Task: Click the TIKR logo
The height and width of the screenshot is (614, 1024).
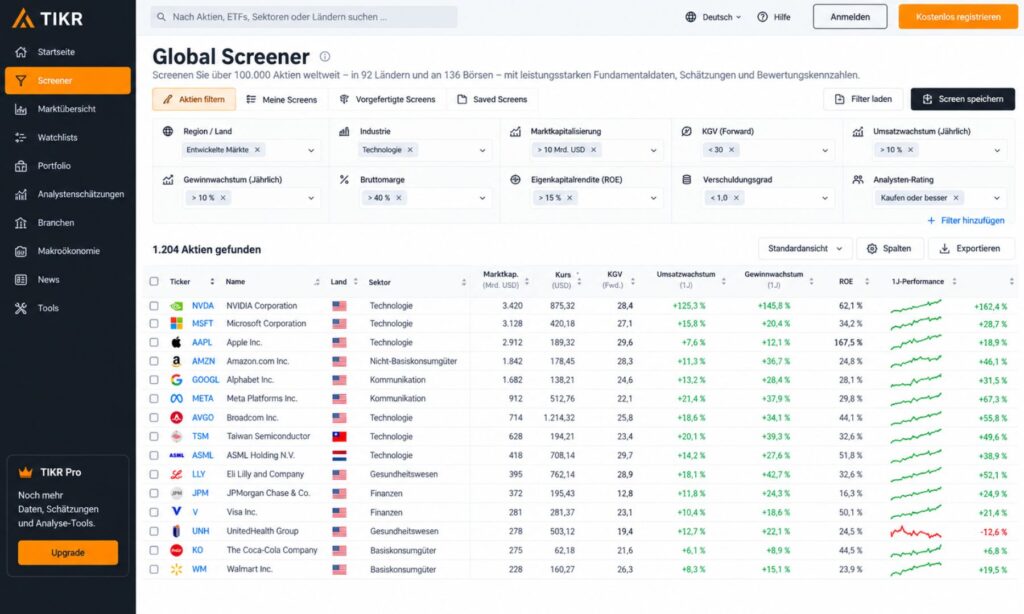Action: coord(48,18)
